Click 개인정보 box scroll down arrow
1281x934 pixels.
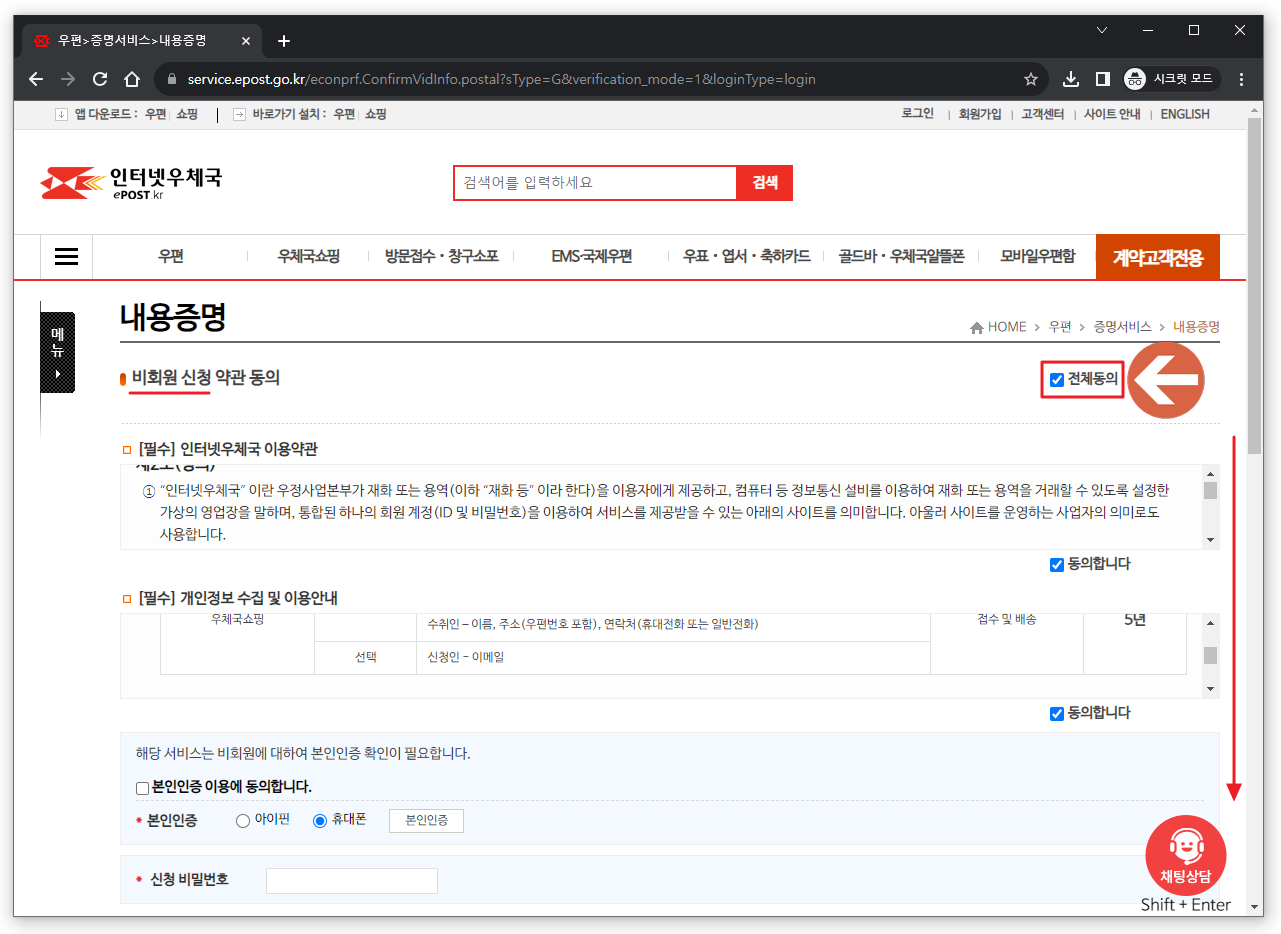pos(1211,690)
